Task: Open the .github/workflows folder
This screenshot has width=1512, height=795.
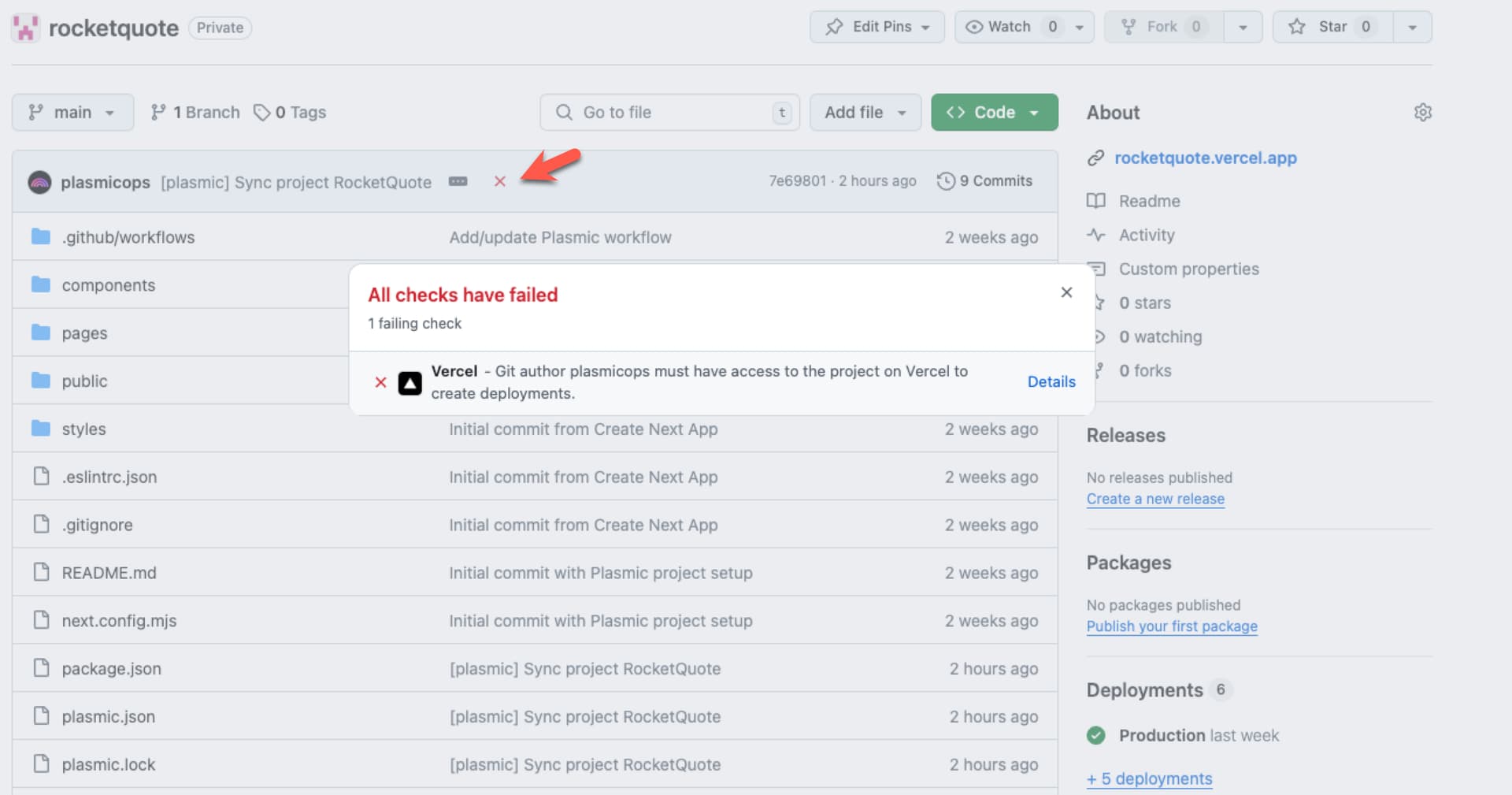Action: (128, 237)
